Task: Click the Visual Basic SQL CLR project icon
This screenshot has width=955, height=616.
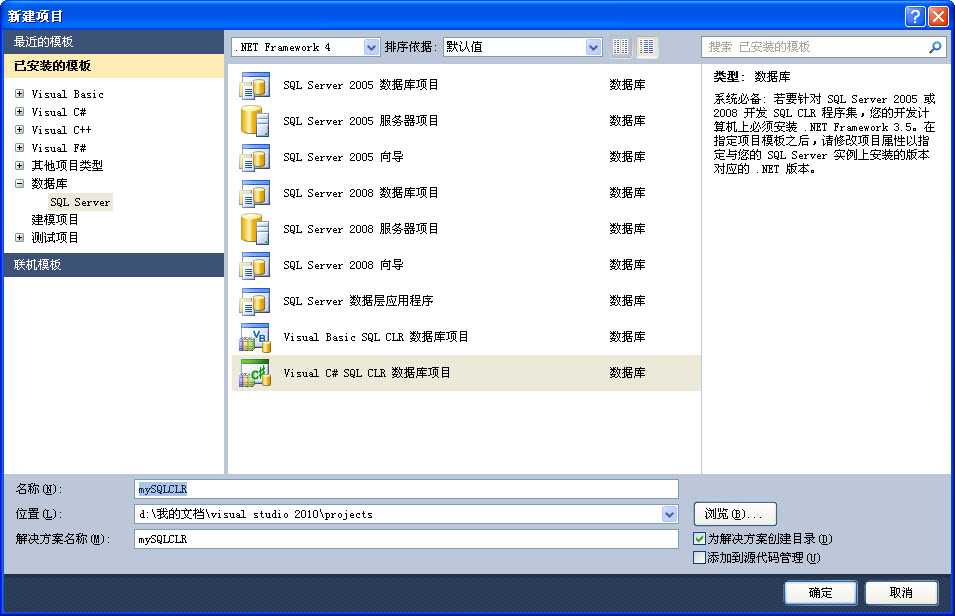Action: tap(255, 337)
